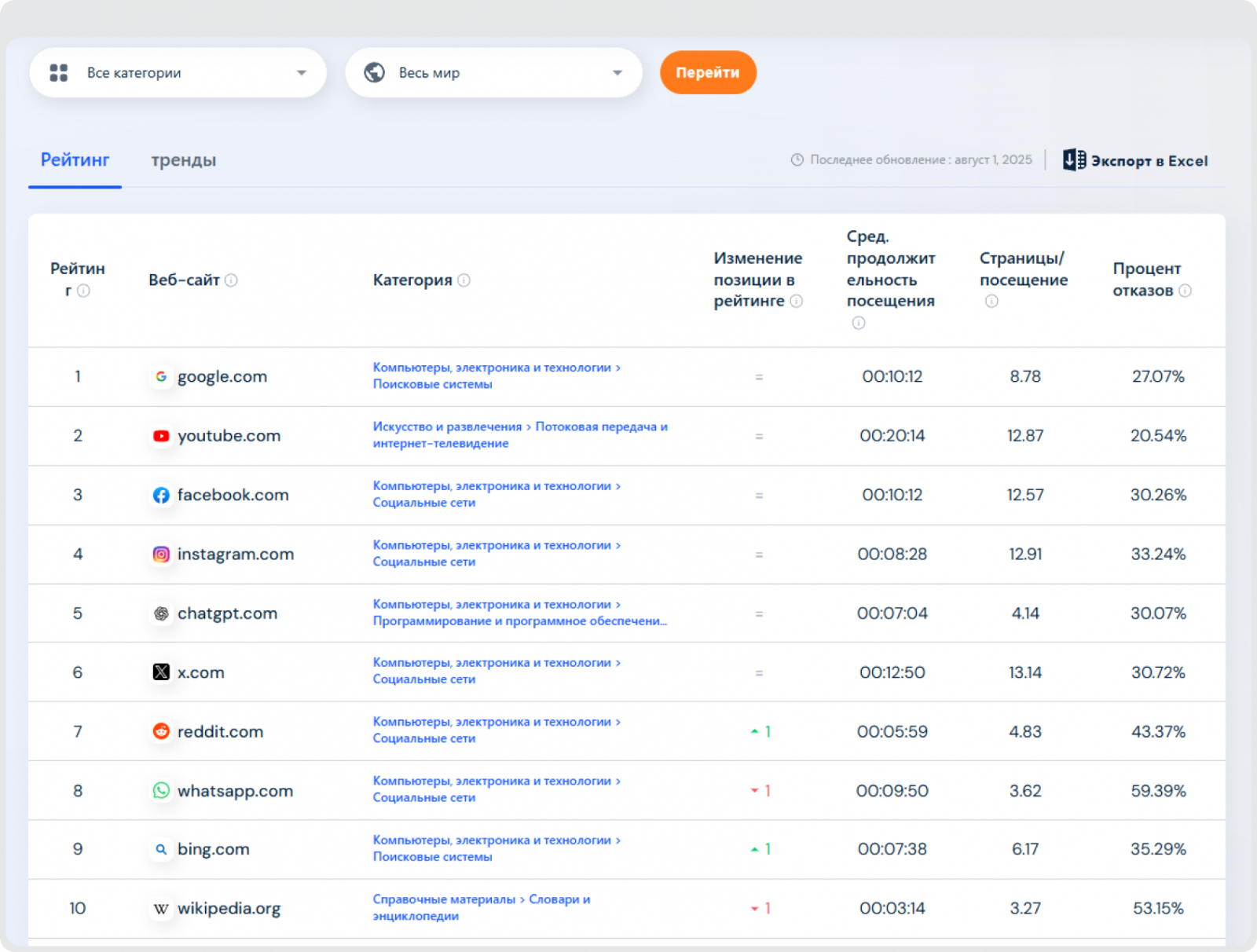Click the Словари и энциклопедии category link

coord(559,899)
